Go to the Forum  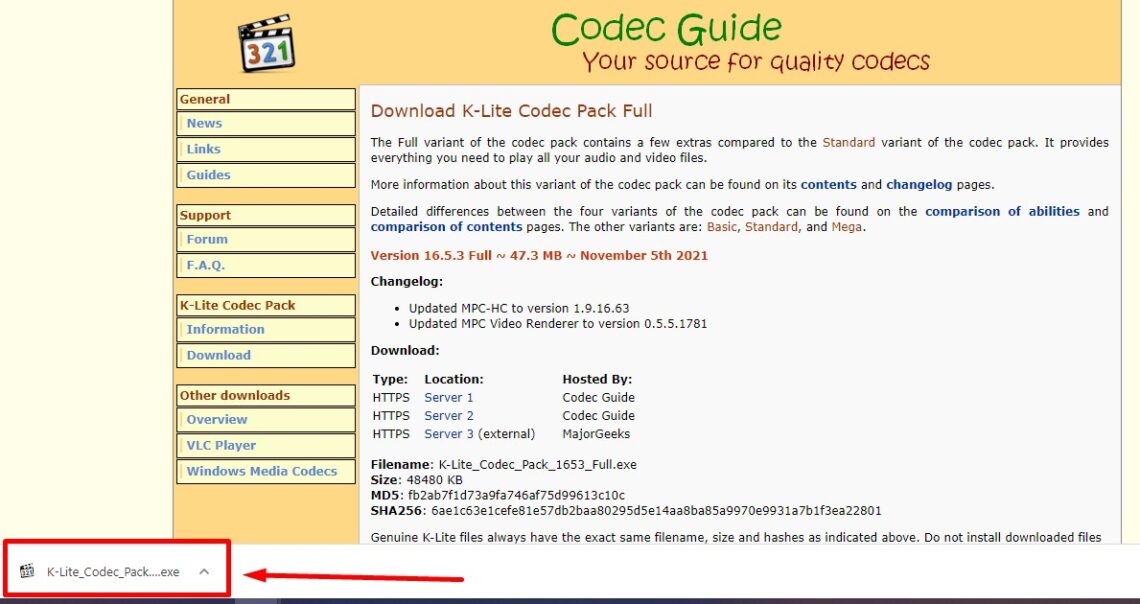[x=206, y=239]
